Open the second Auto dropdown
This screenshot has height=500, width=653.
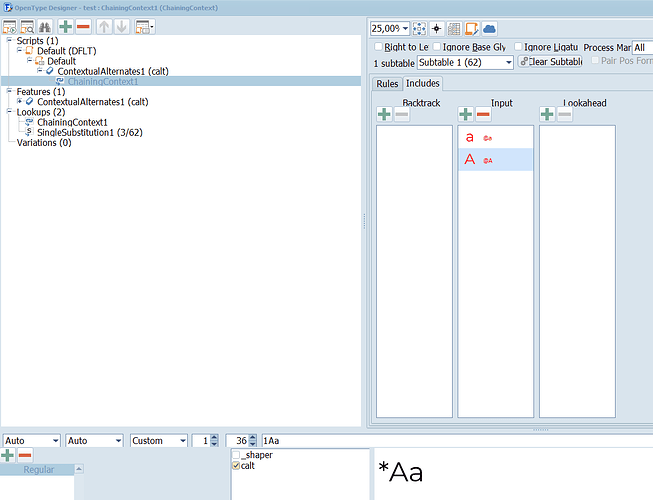tap(119, 440)
